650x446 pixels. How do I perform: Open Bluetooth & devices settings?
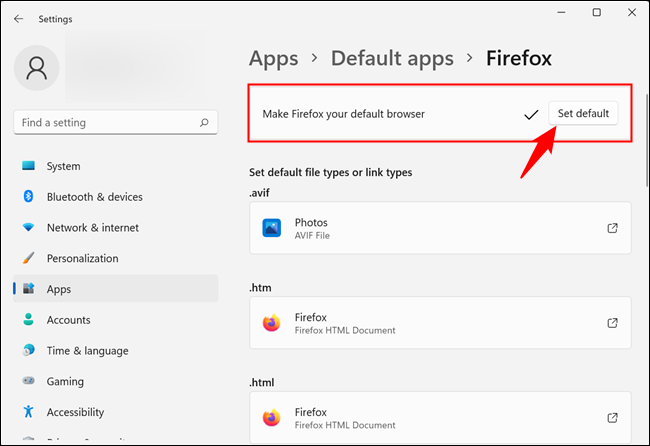[94, 197]
